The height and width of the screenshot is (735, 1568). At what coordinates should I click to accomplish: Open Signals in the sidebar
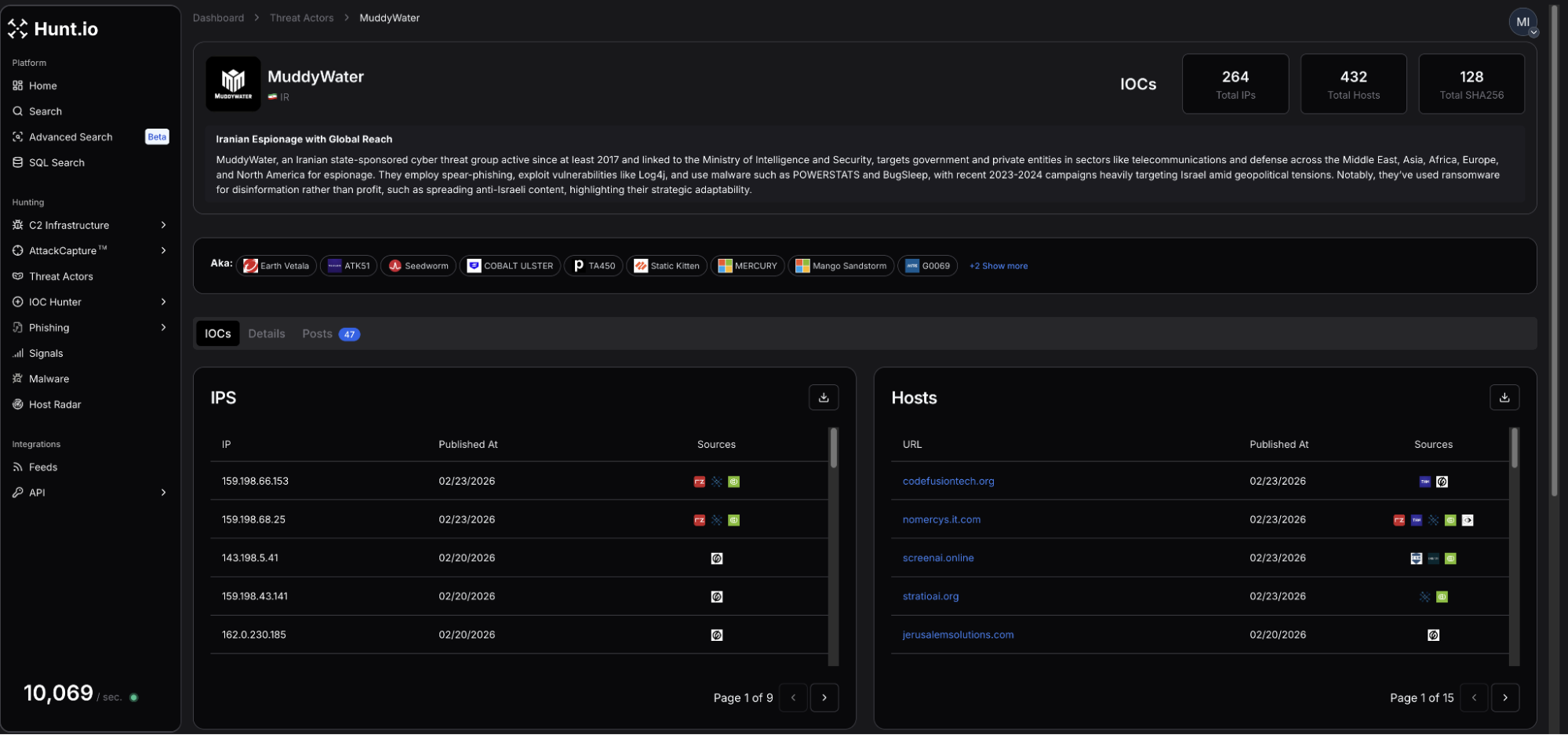tap(45, 354)
